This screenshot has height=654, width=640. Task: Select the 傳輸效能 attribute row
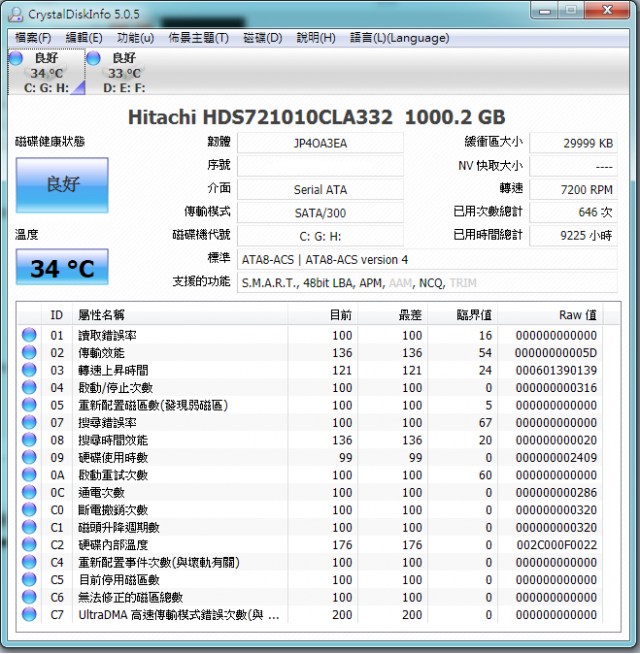click(x=310, y=352)
